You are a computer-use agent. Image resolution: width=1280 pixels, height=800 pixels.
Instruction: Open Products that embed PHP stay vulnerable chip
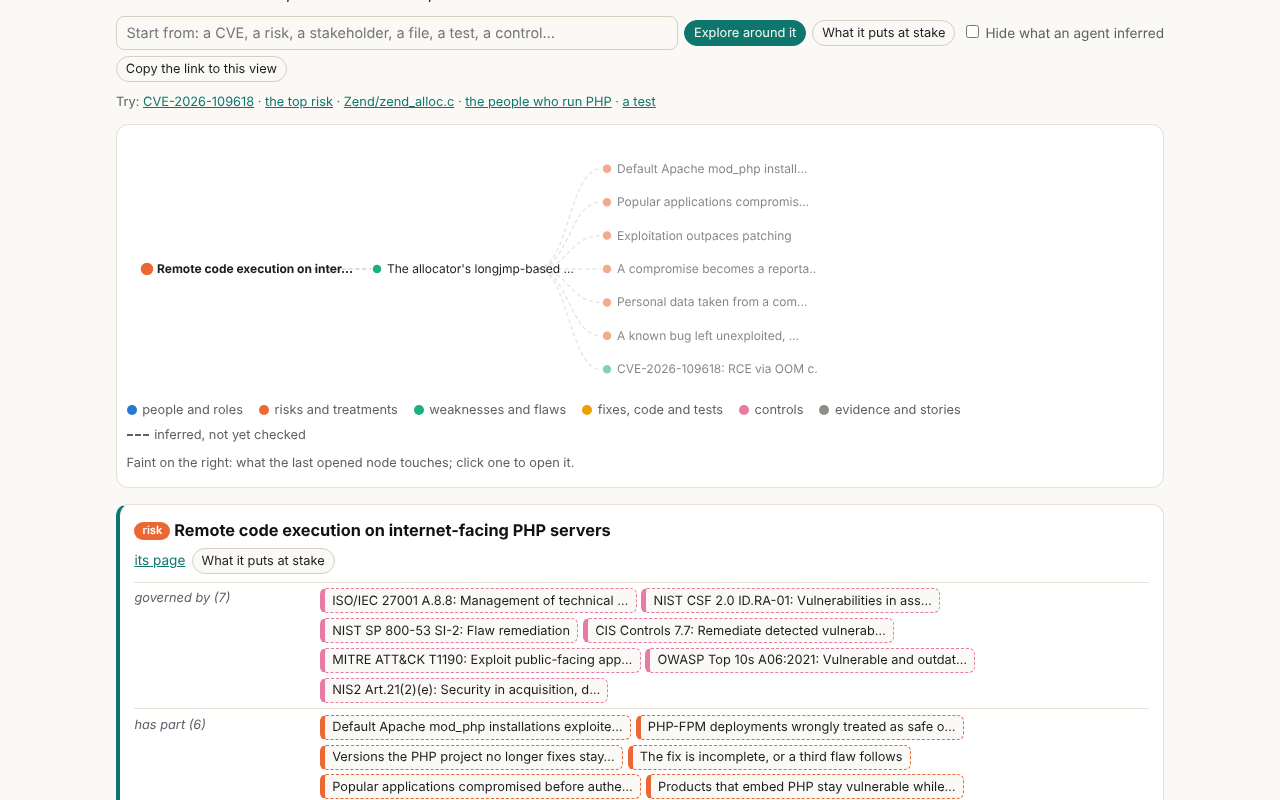[x=805, y=787]
